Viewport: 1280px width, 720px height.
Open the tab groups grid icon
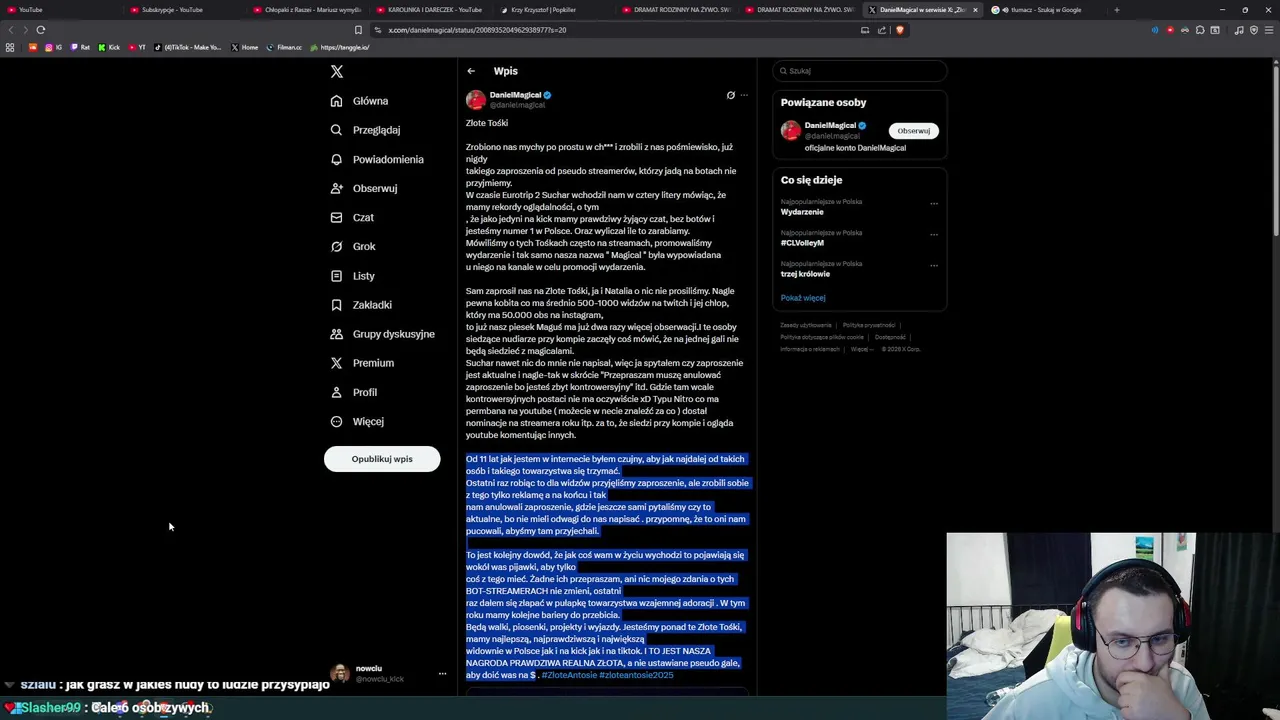10,47
